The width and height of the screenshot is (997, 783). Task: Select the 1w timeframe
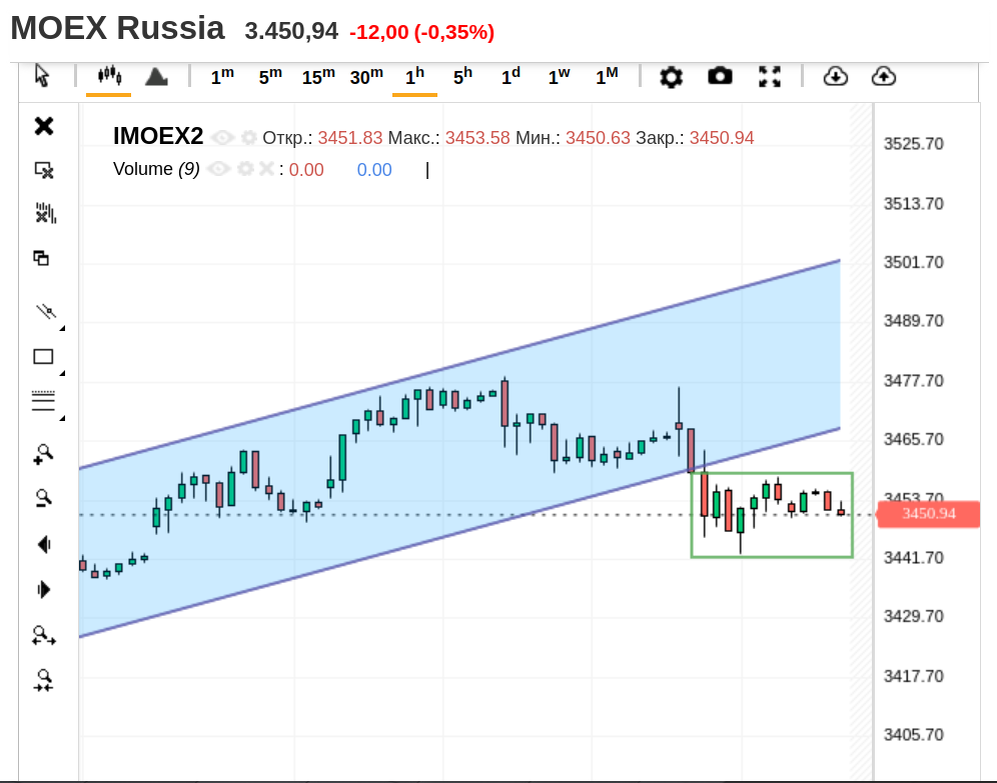pos(559,76)
